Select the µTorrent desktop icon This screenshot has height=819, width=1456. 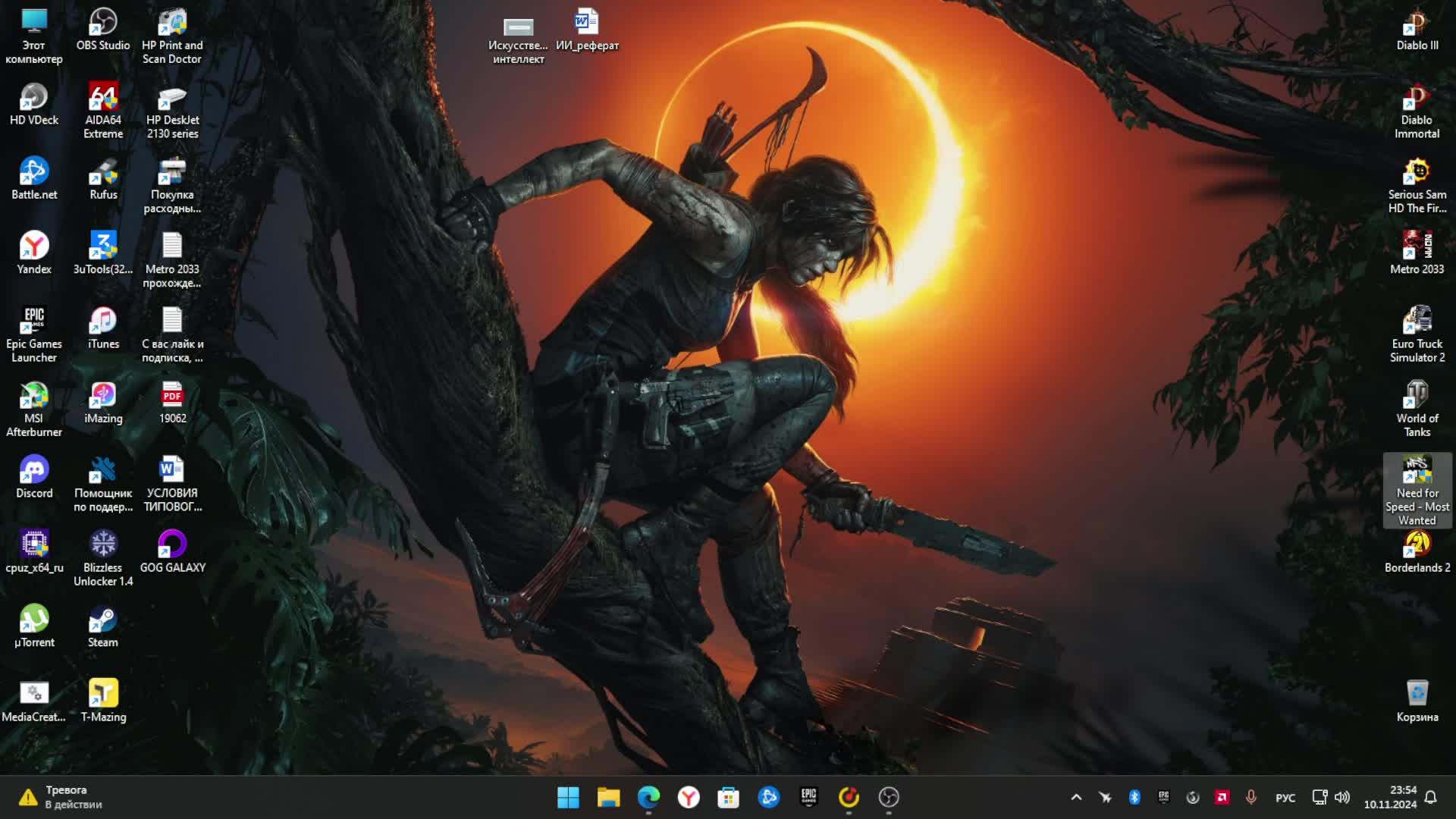pos(33,626)
